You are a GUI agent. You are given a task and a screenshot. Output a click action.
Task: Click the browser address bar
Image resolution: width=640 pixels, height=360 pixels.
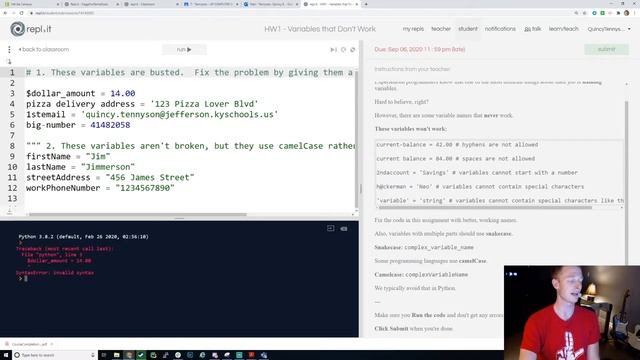pyautogui.click(x=300, y=13)
